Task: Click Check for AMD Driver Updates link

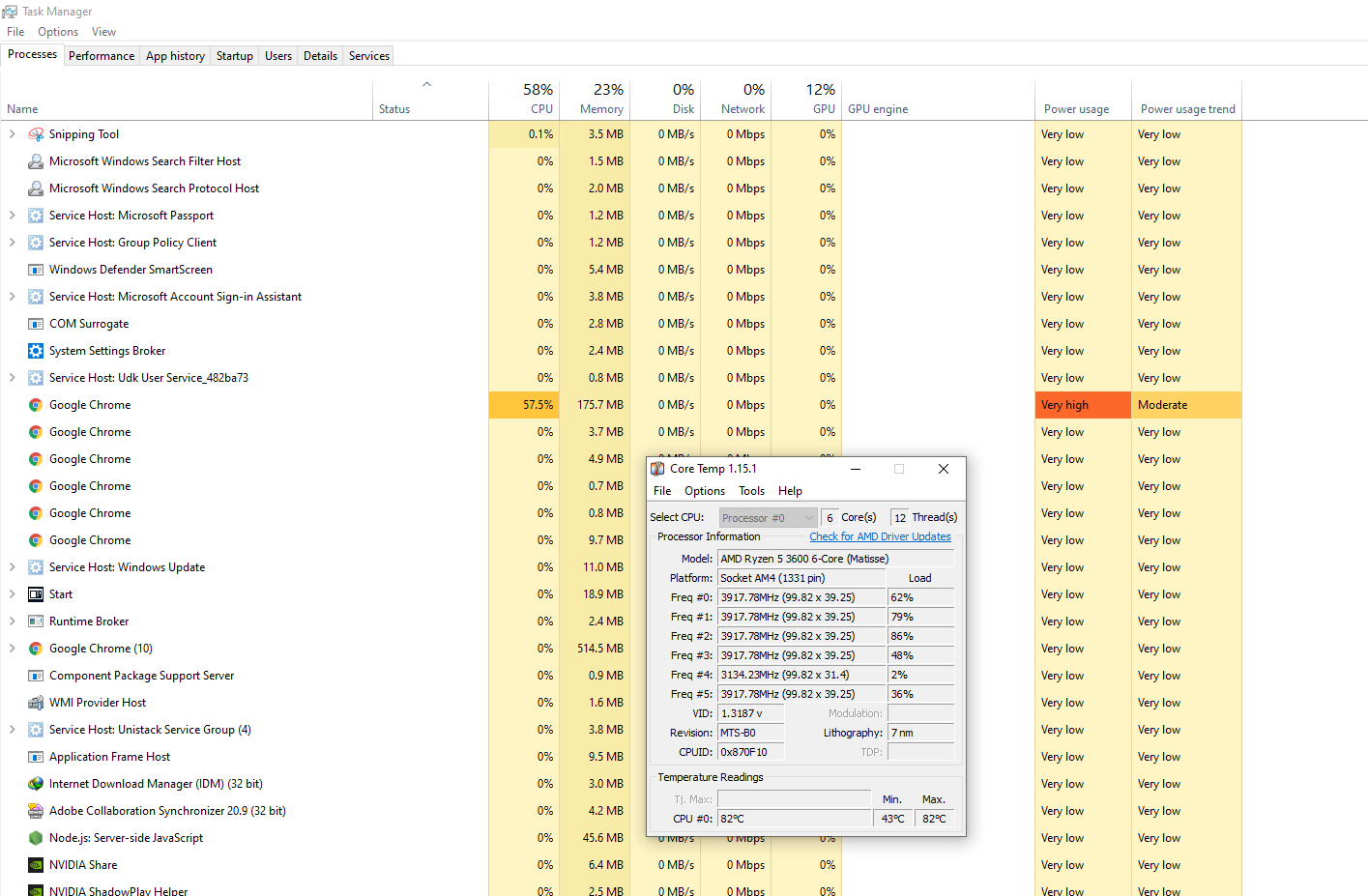Action: click(880, 536)
